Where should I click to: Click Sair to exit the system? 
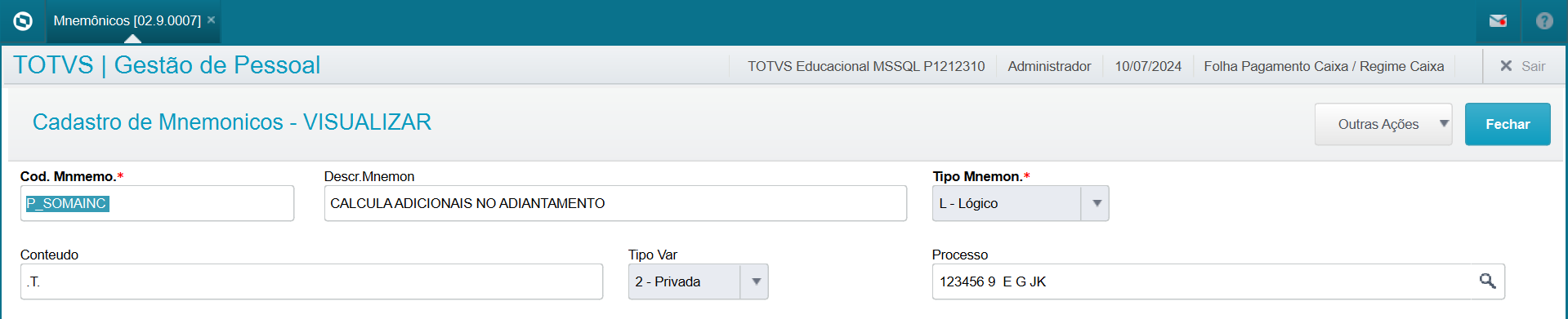pos(1522,66)
